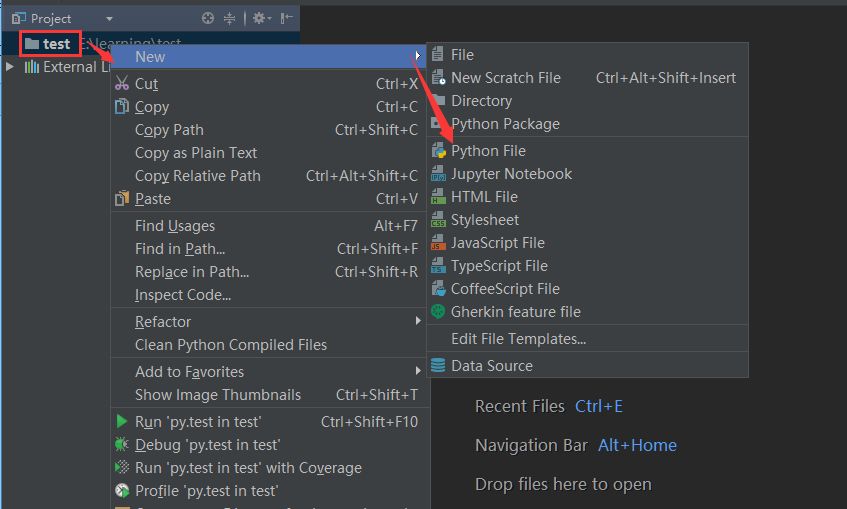Click the Debug bug icon

pos(122,445)
